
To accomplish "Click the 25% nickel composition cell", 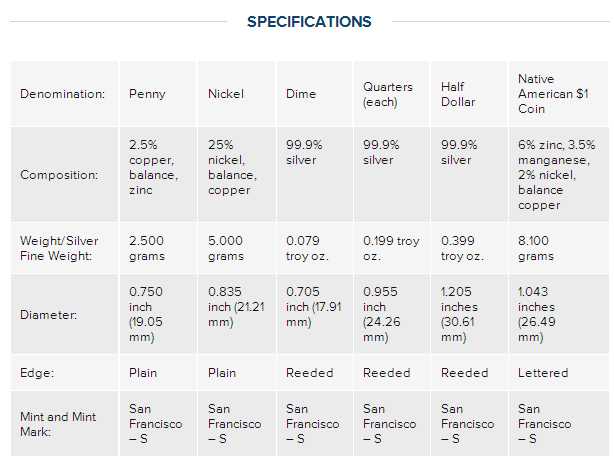I will tap(231, 167).
